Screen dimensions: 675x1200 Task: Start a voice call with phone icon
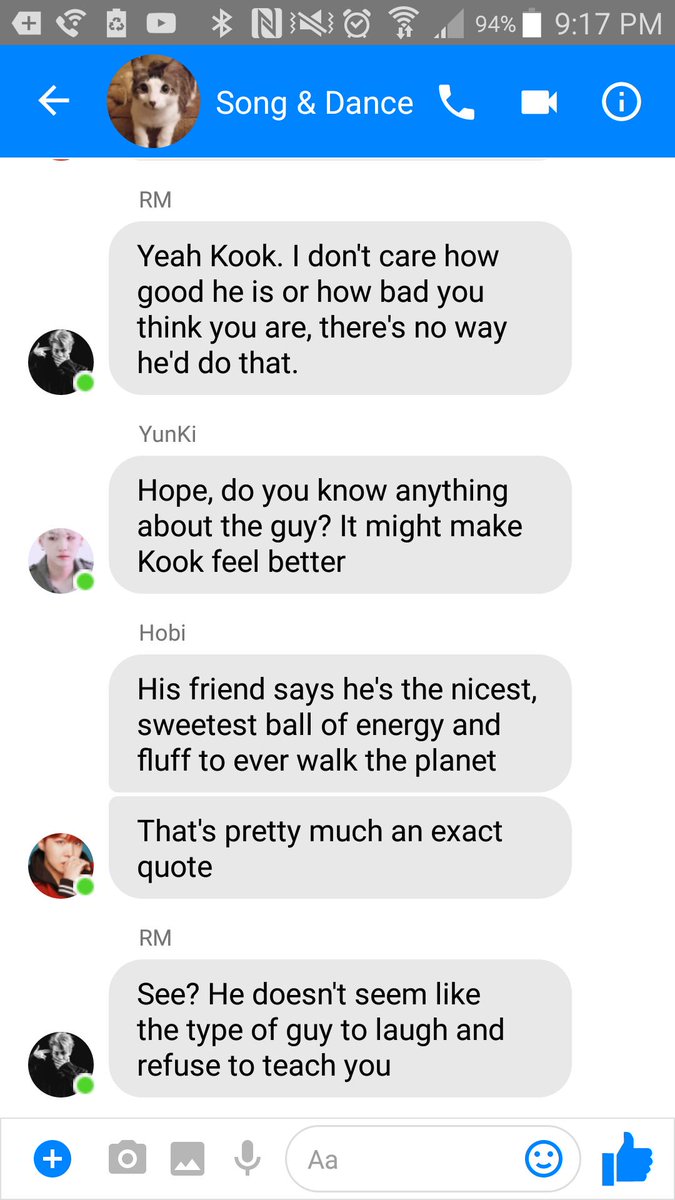(456, 102)
